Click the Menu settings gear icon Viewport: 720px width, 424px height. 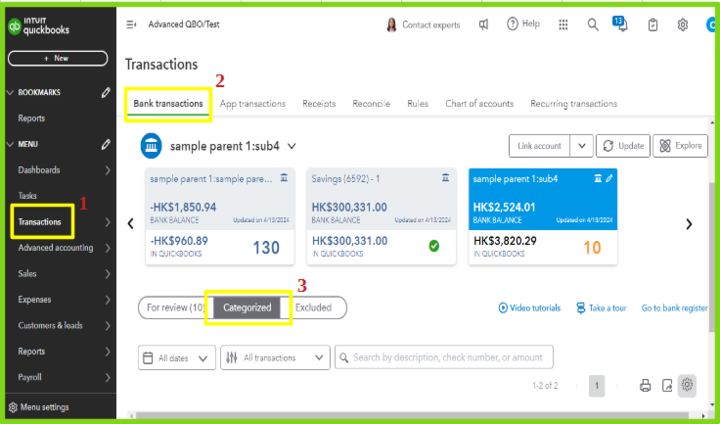[x=13, y=407]
